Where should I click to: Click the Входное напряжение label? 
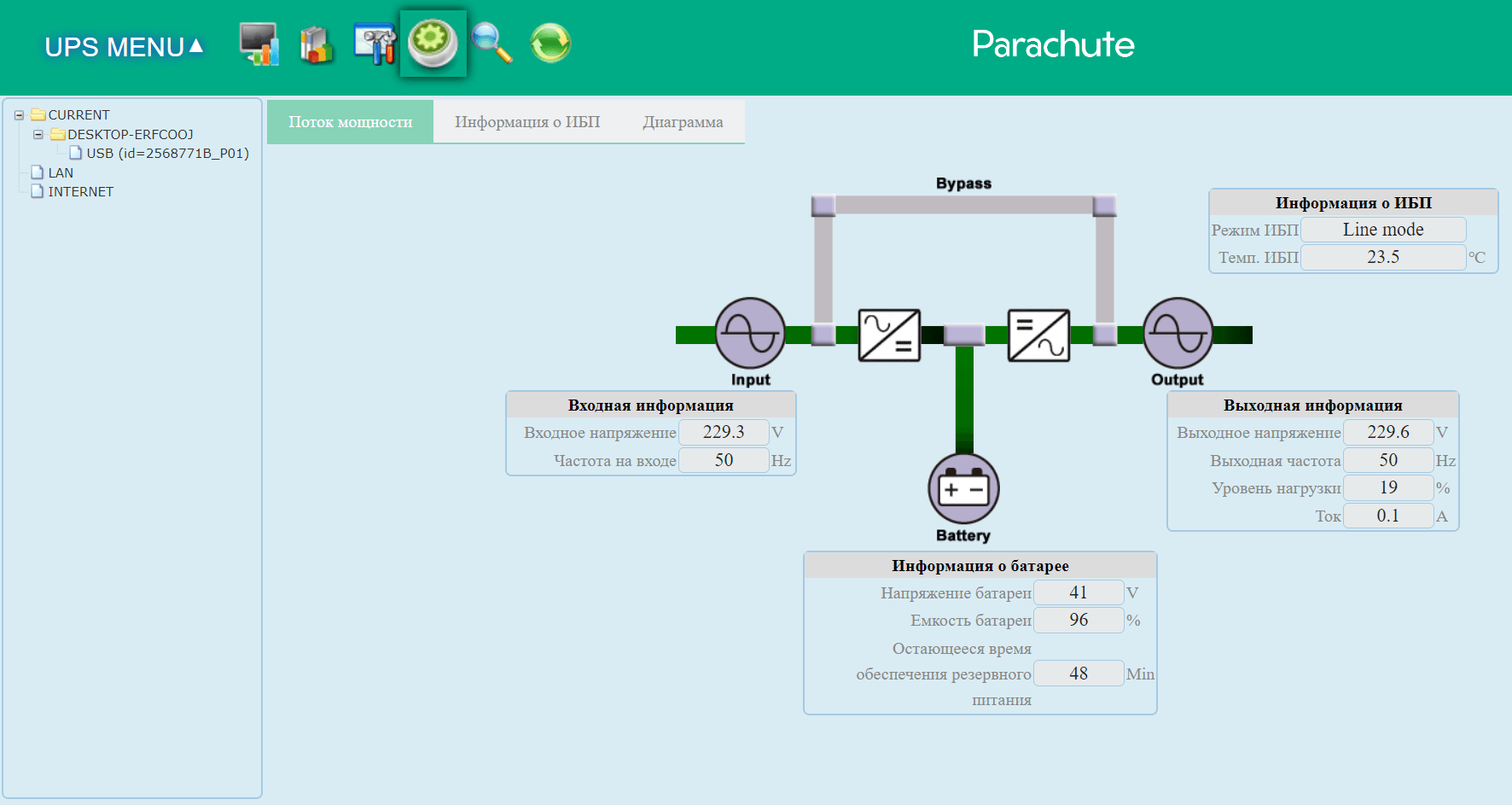(x=600, y=433)
